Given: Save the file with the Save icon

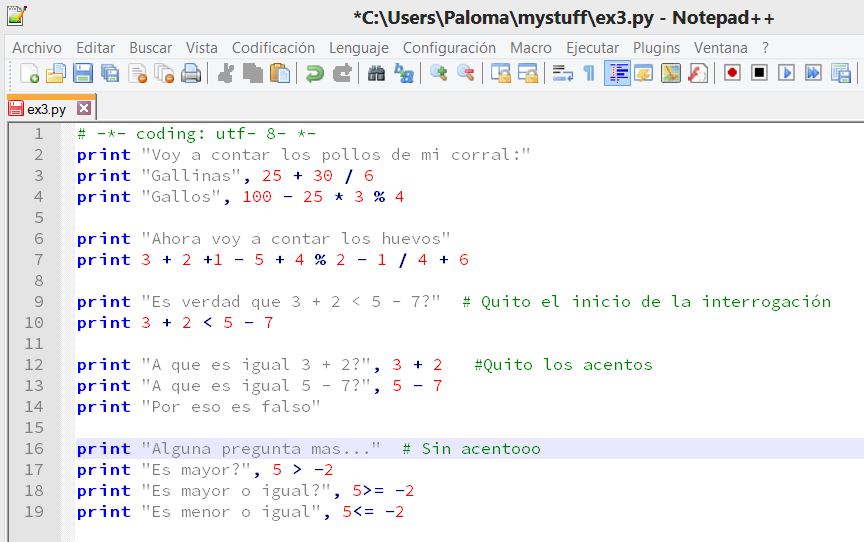Looking at the screenshot, I should point(83,73).
